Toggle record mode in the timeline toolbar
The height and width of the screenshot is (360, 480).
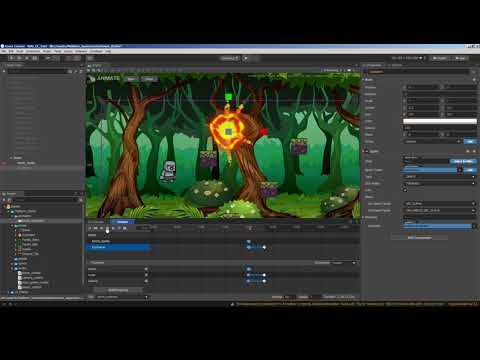90,228
